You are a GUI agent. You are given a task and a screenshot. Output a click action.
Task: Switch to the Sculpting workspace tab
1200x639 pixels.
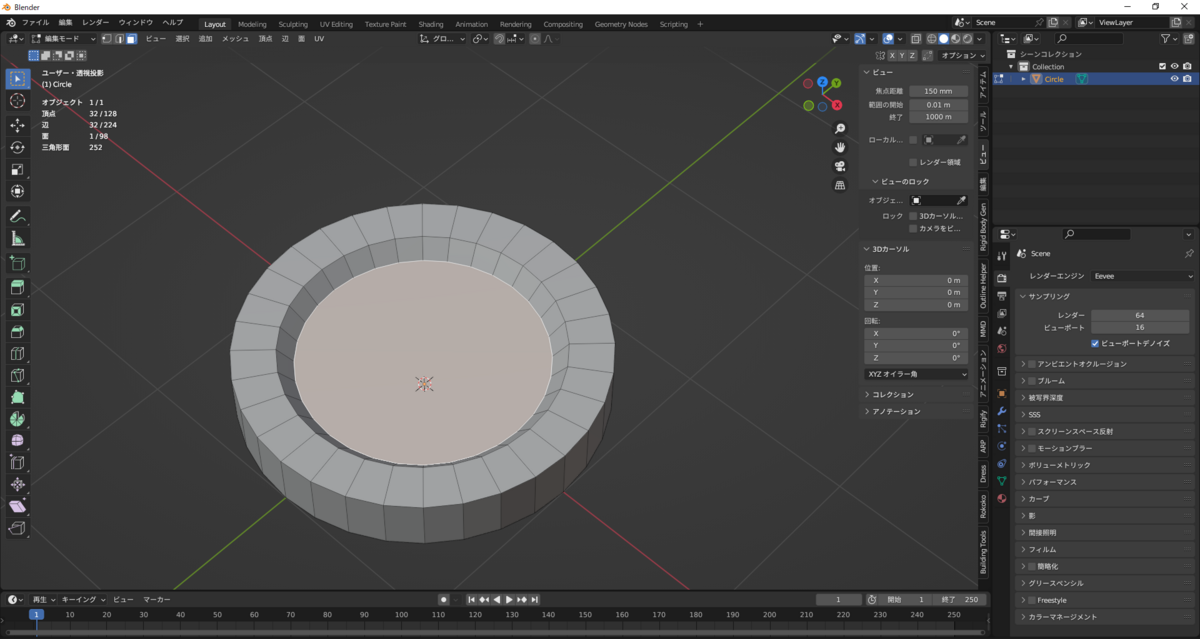293,24
